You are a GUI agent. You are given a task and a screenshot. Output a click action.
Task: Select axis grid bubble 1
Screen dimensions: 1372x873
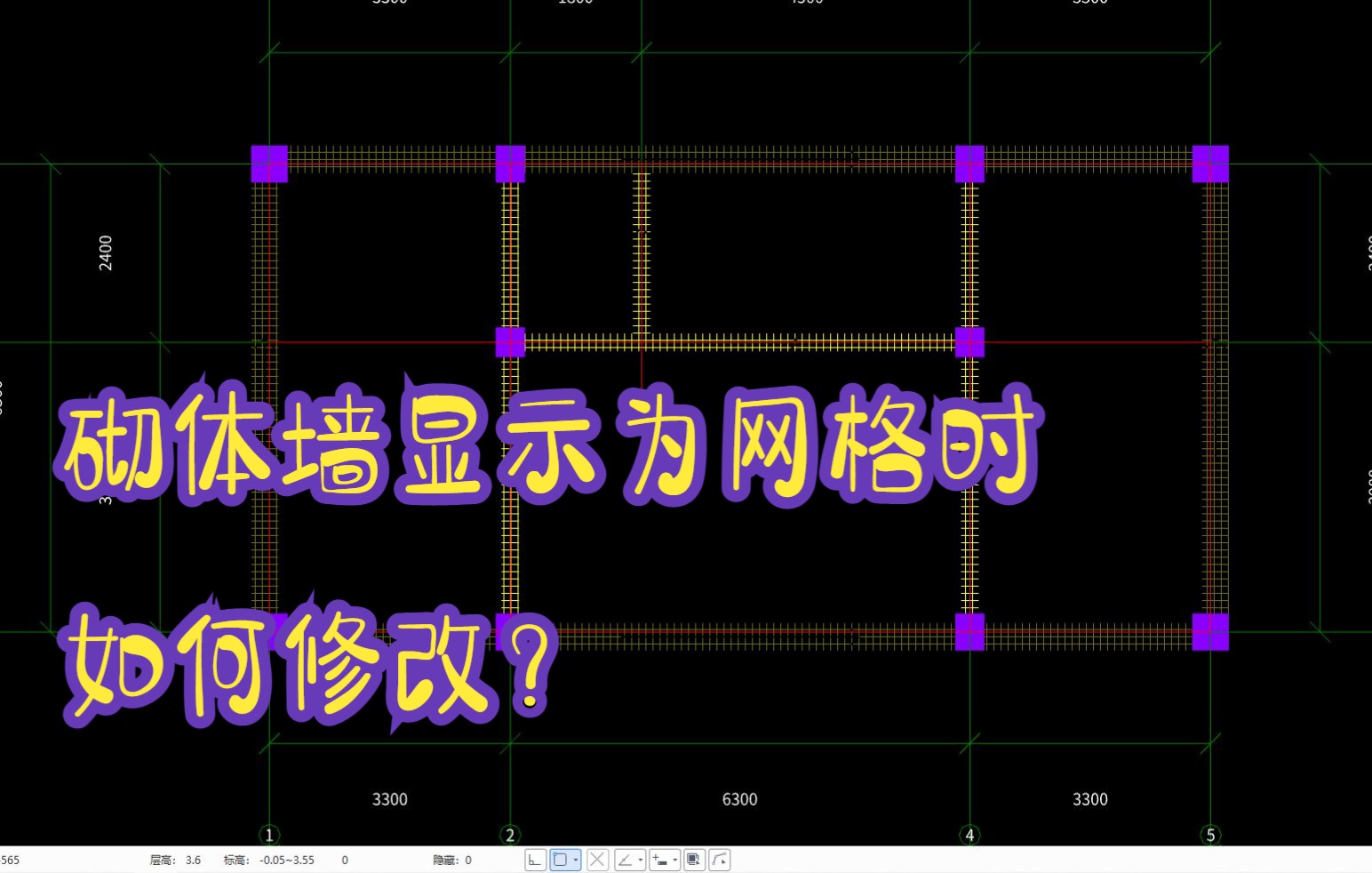coord(268,835)
